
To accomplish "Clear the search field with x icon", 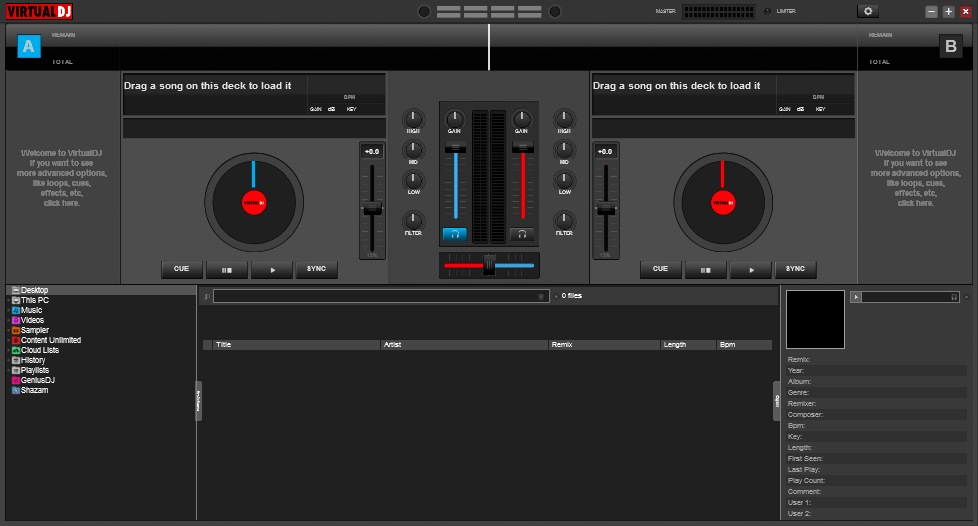I will coord(541,297).
